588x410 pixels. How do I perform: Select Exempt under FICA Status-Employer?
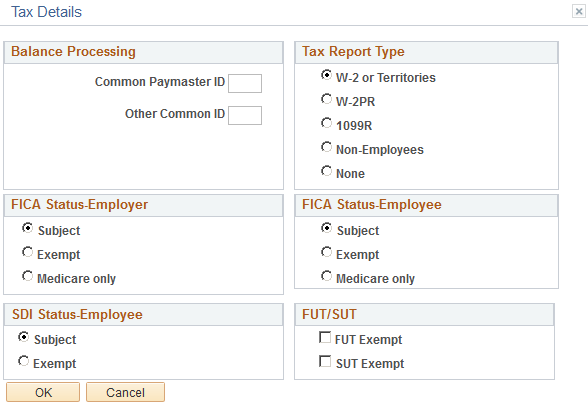(27, 252)
